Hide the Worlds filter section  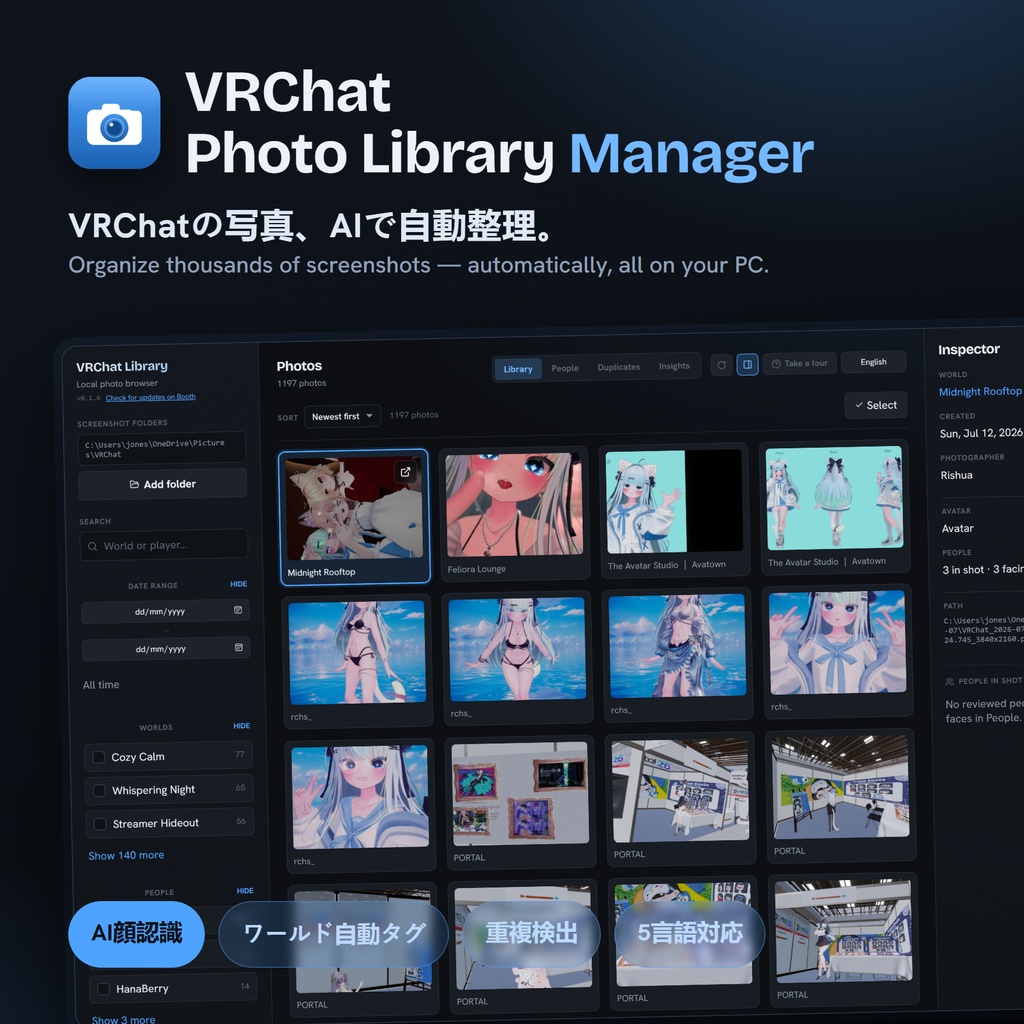point(242,726)
